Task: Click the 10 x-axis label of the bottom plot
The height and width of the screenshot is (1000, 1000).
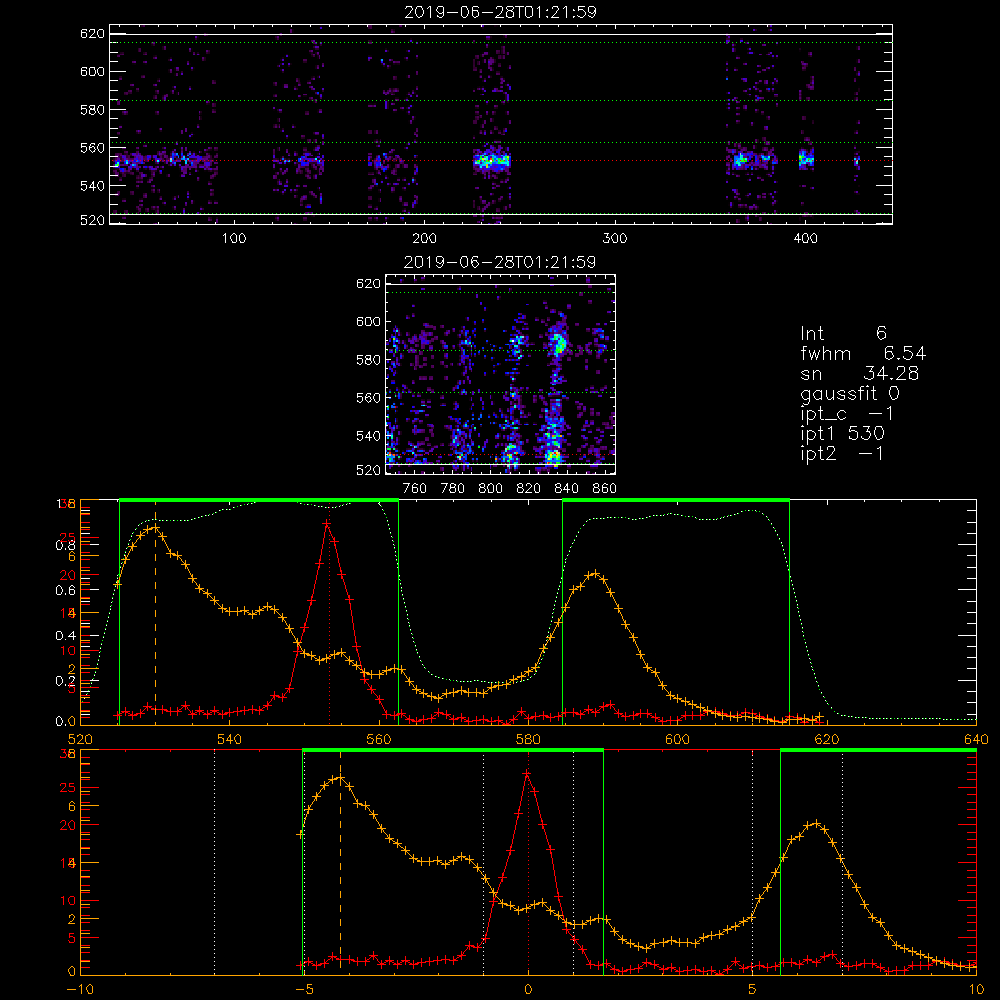Action: point(976,990)
